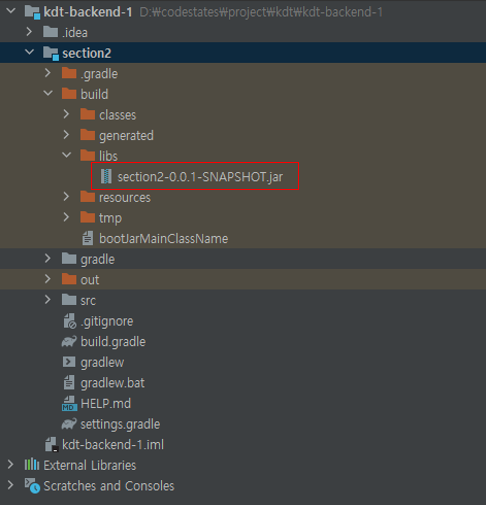Expand the resources folder
This screenshot has height=505, width=486.
(x=66, y=197)
